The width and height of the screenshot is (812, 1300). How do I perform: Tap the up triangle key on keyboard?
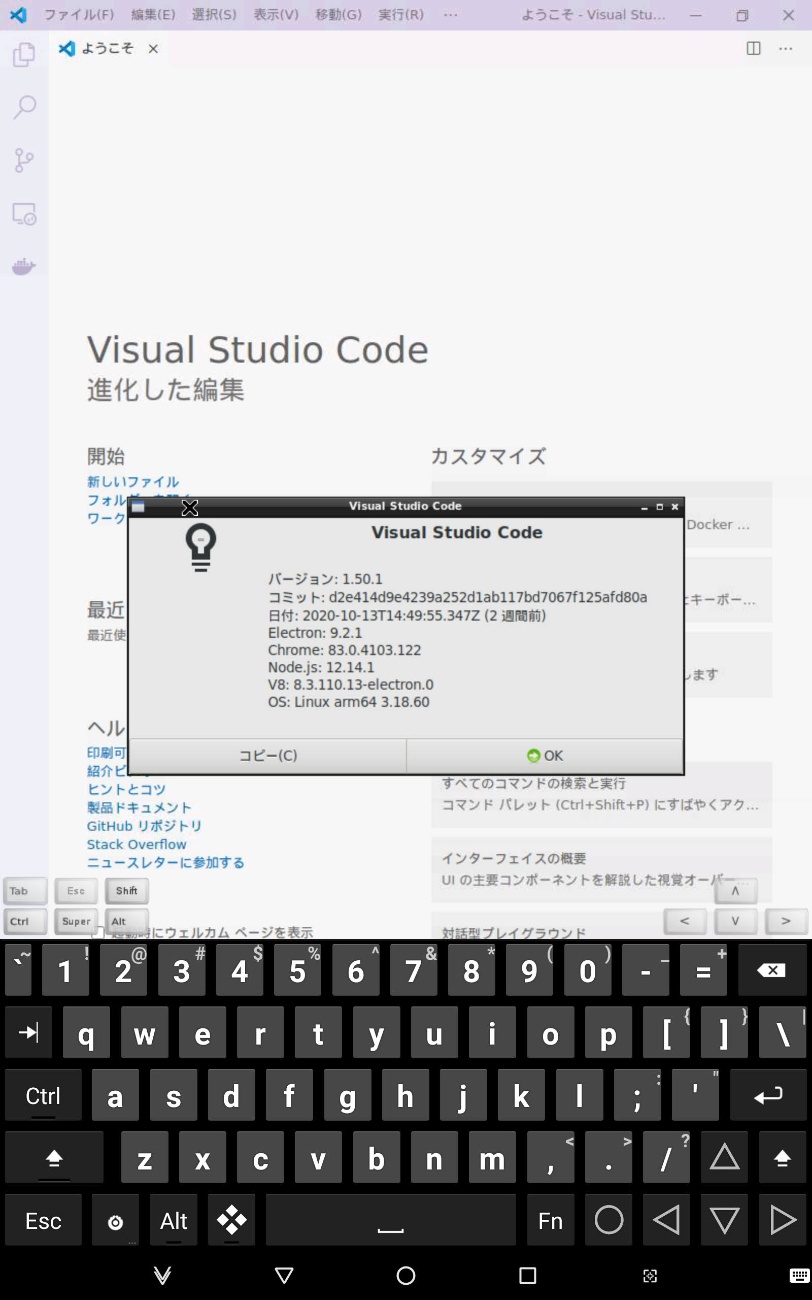pos(724,1158)
